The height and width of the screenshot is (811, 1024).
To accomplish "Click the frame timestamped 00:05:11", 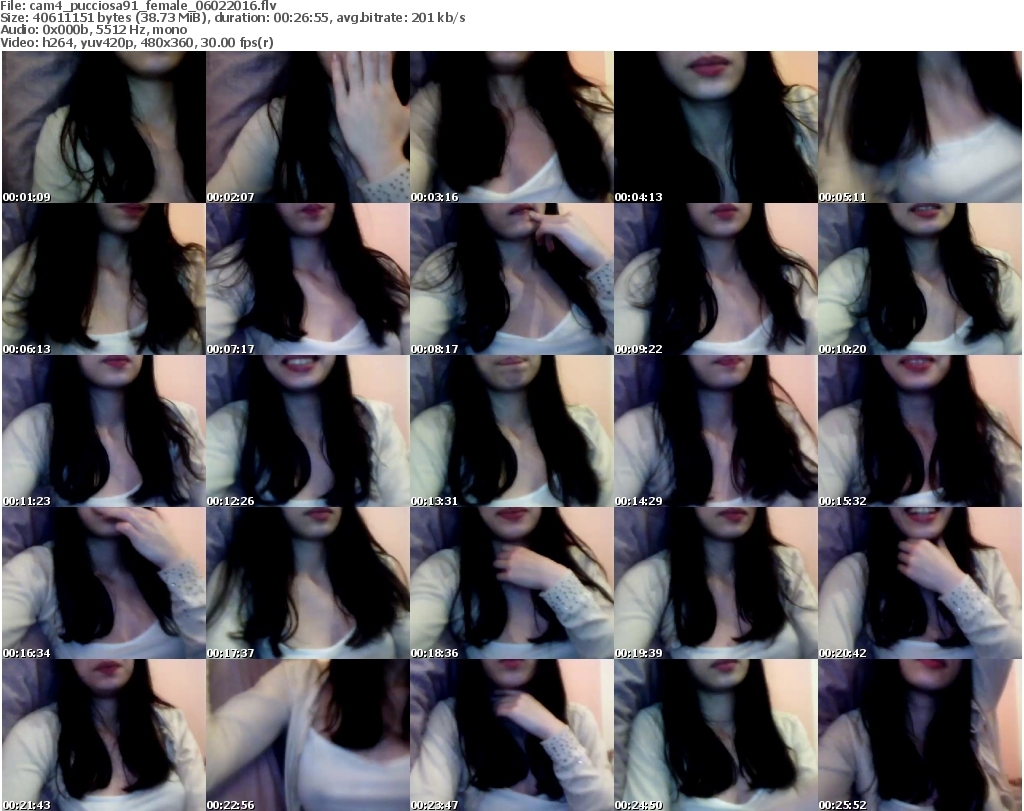I will tap(920, 127).
